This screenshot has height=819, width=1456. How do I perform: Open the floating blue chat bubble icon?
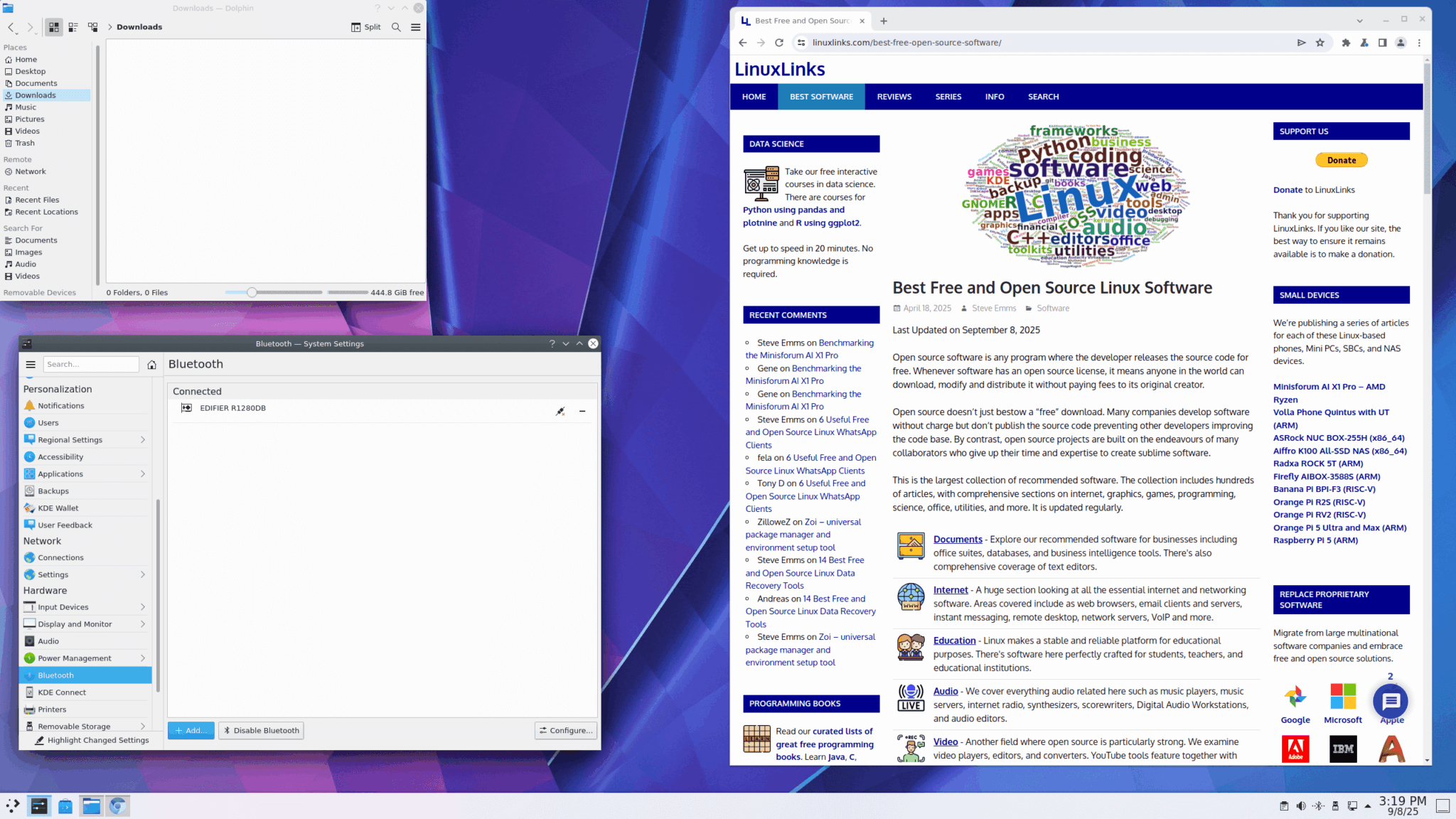coord(1390,701)
